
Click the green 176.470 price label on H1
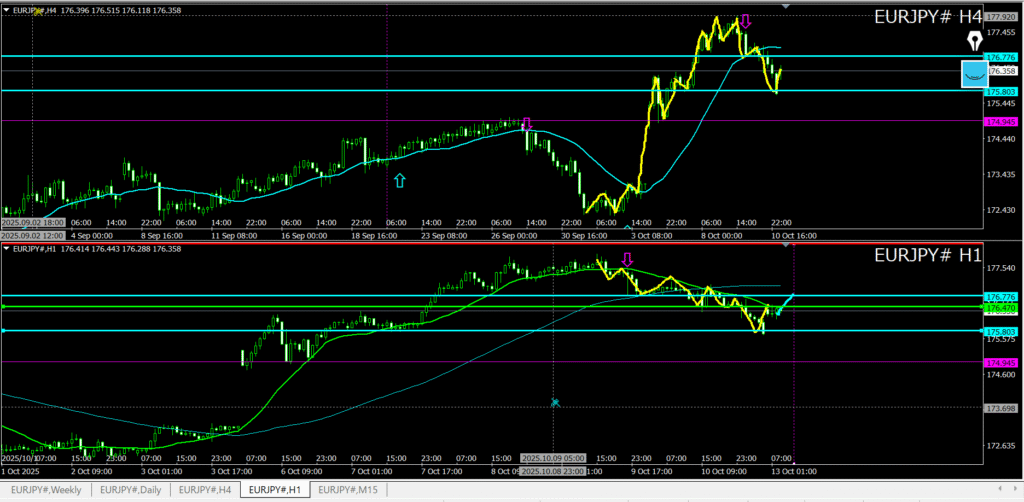click(x=1000, y=308)
